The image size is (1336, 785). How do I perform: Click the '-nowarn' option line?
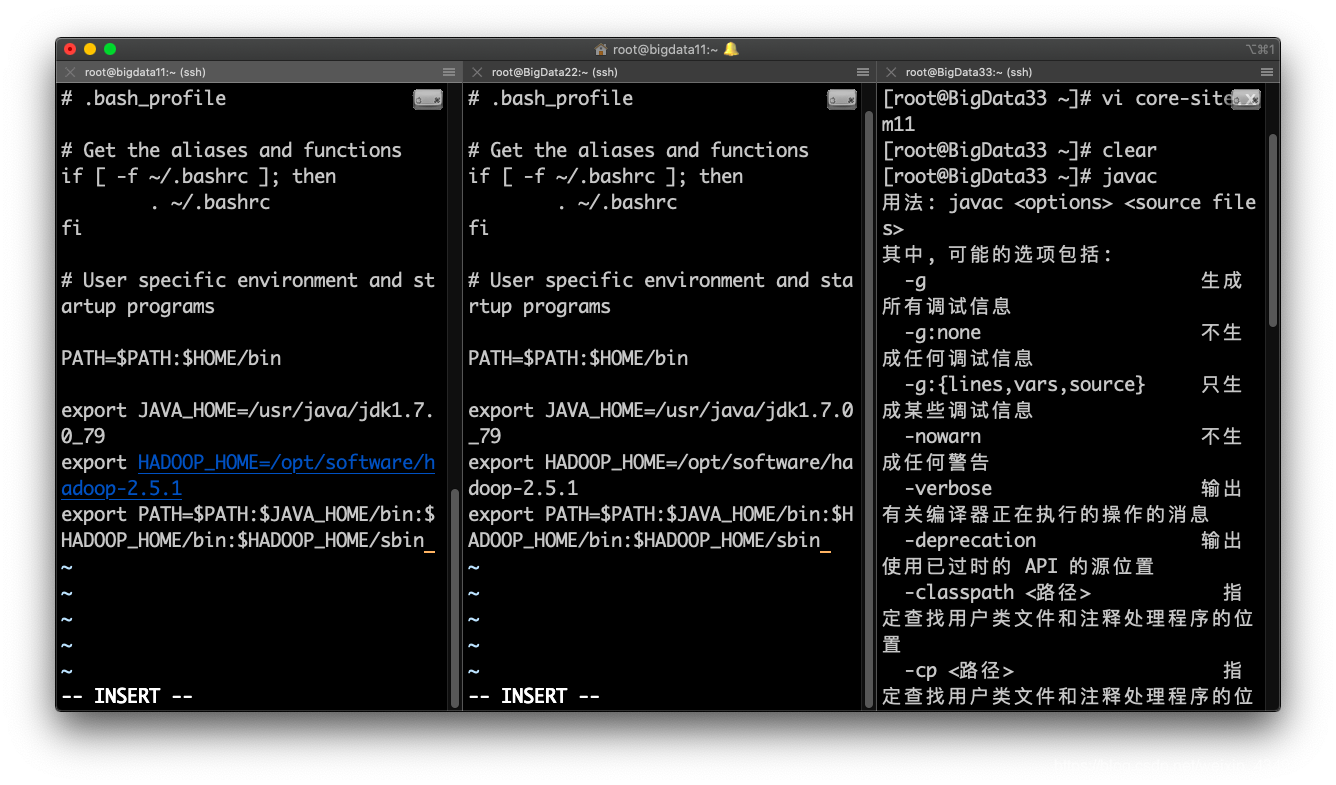coord(943,436)
